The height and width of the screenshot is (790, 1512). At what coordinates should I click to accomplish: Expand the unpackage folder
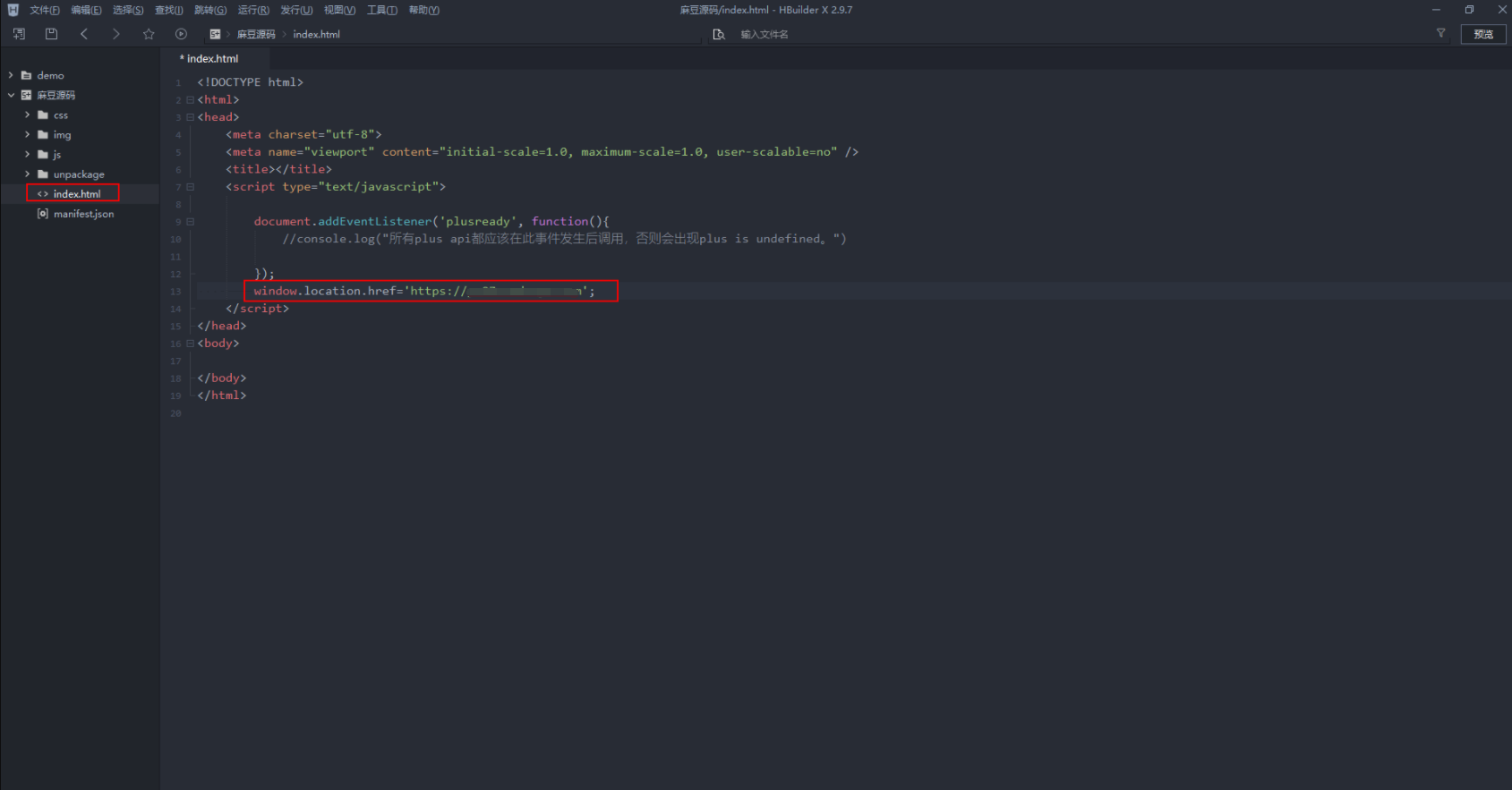[28, 174]
